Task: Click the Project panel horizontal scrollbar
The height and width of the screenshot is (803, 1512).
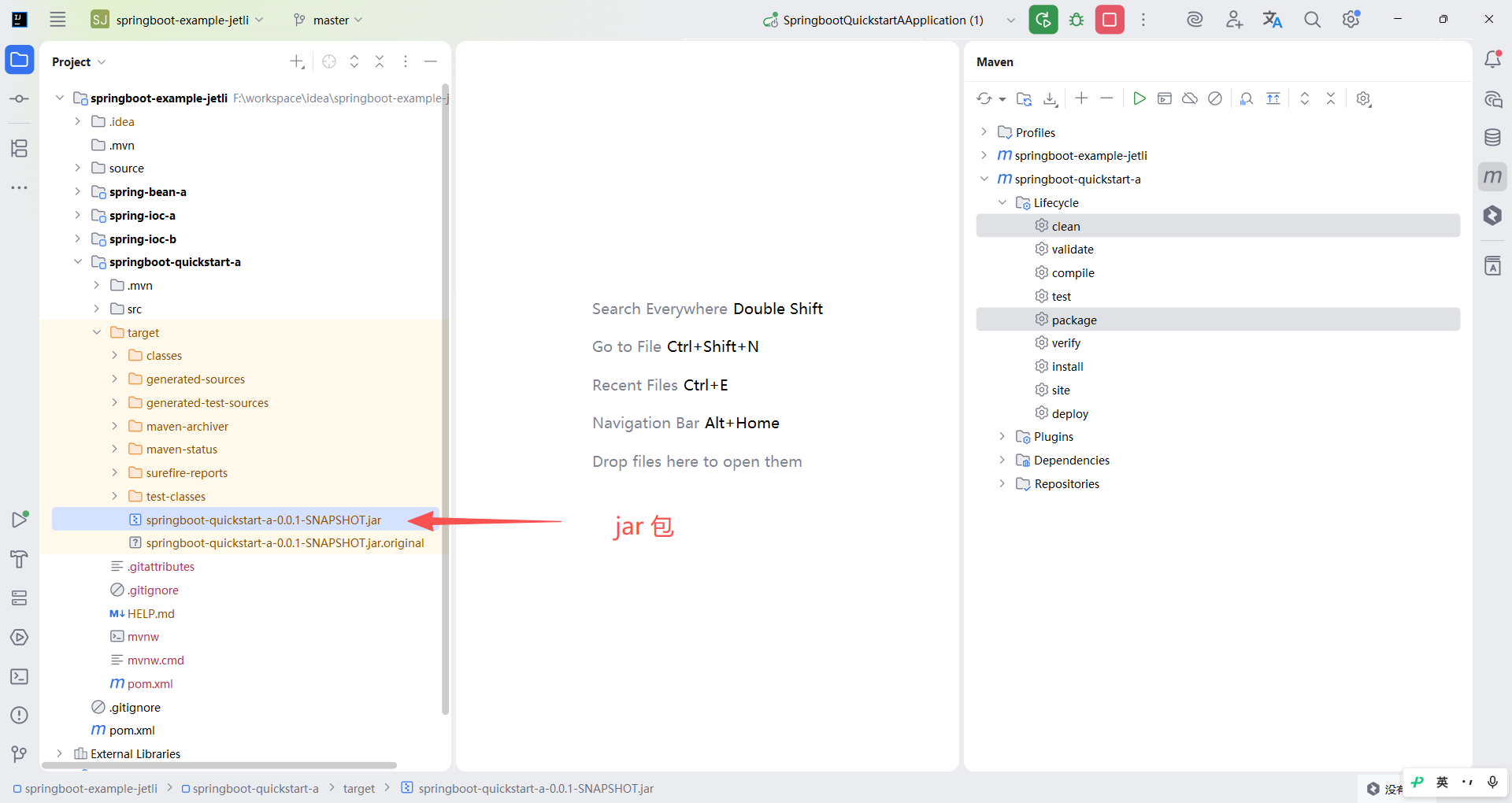Action: click(220, 765)
